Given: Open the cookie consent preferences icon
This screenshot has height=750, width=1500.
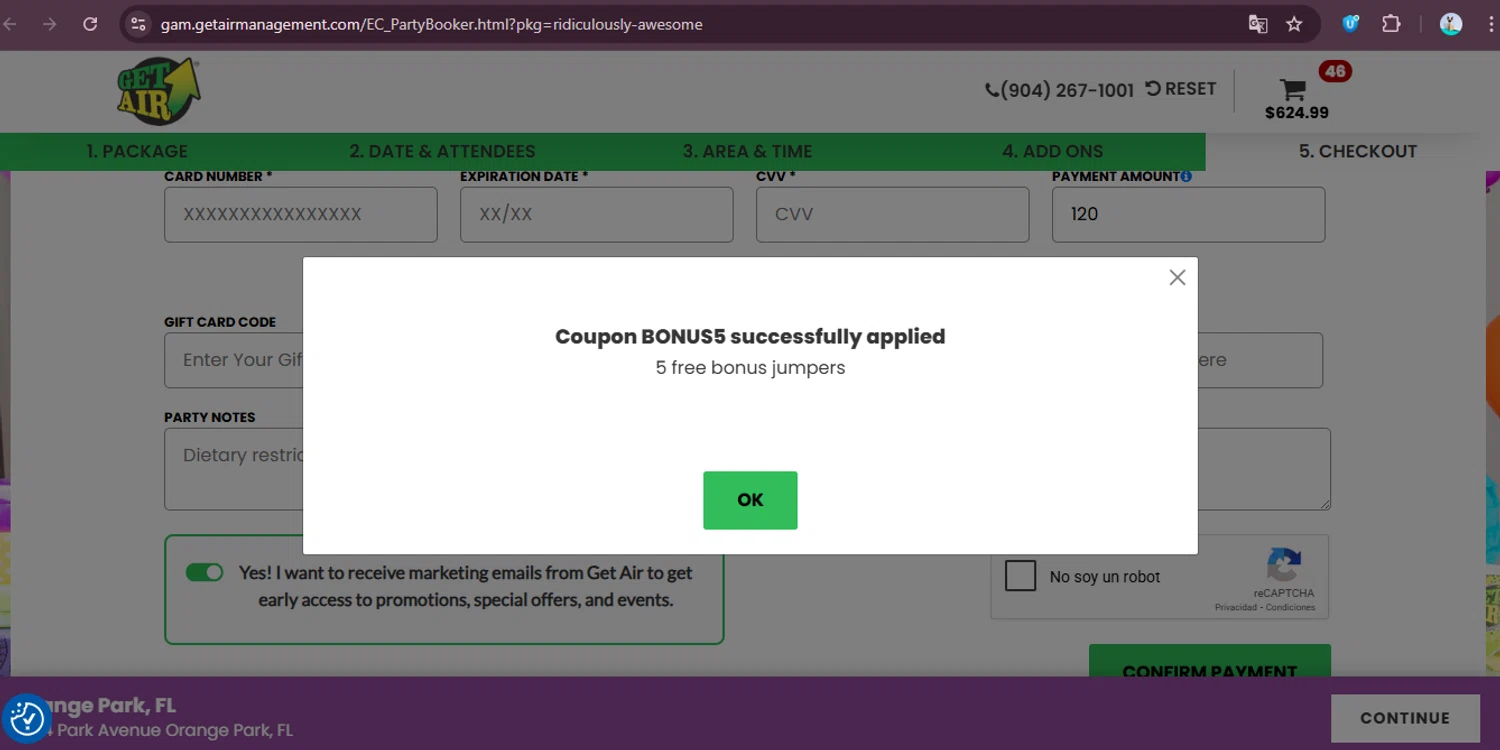Looking at the screenshot, I should [x=27, y=718].
